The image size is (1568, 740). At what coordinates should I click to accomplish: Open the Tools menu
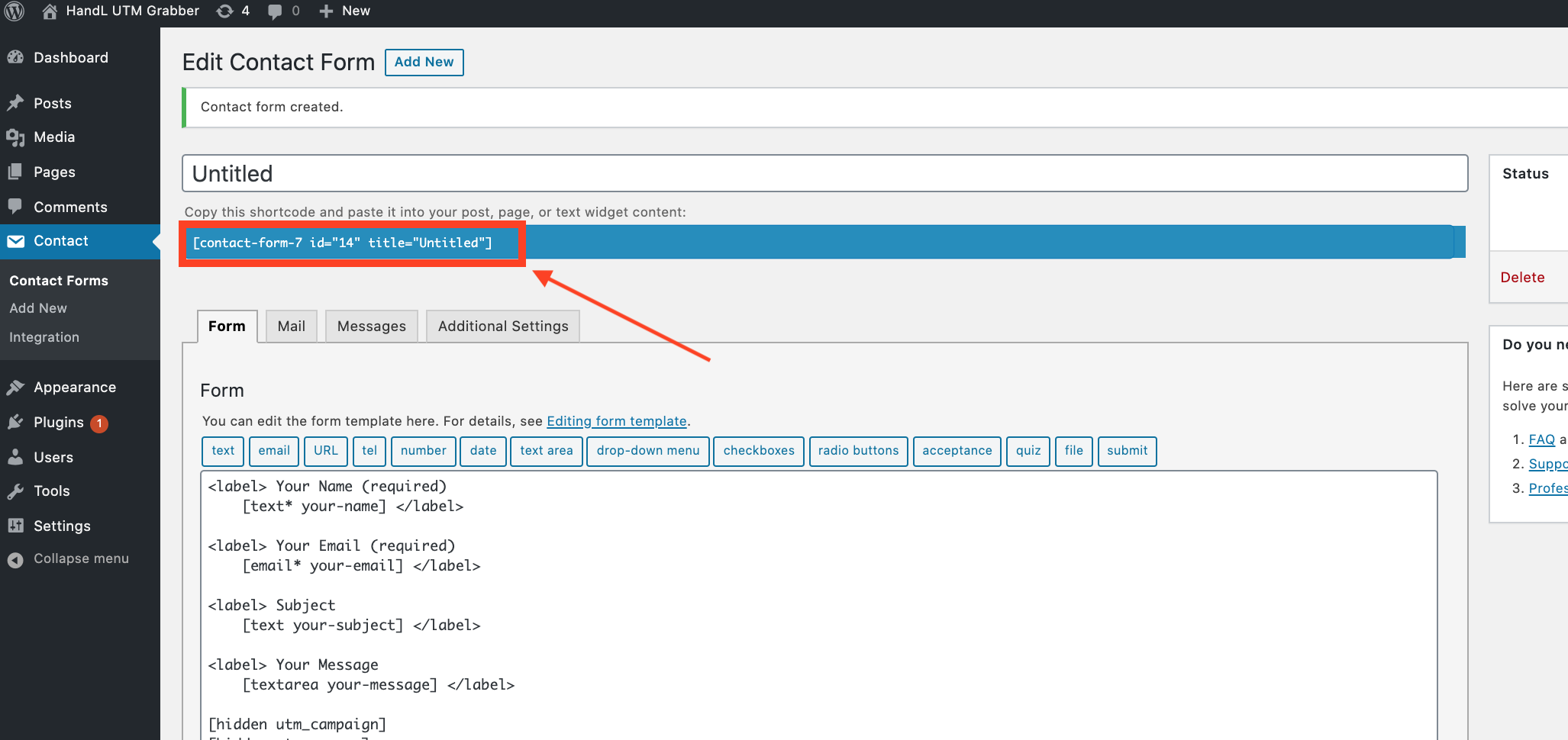pos(51,491)
